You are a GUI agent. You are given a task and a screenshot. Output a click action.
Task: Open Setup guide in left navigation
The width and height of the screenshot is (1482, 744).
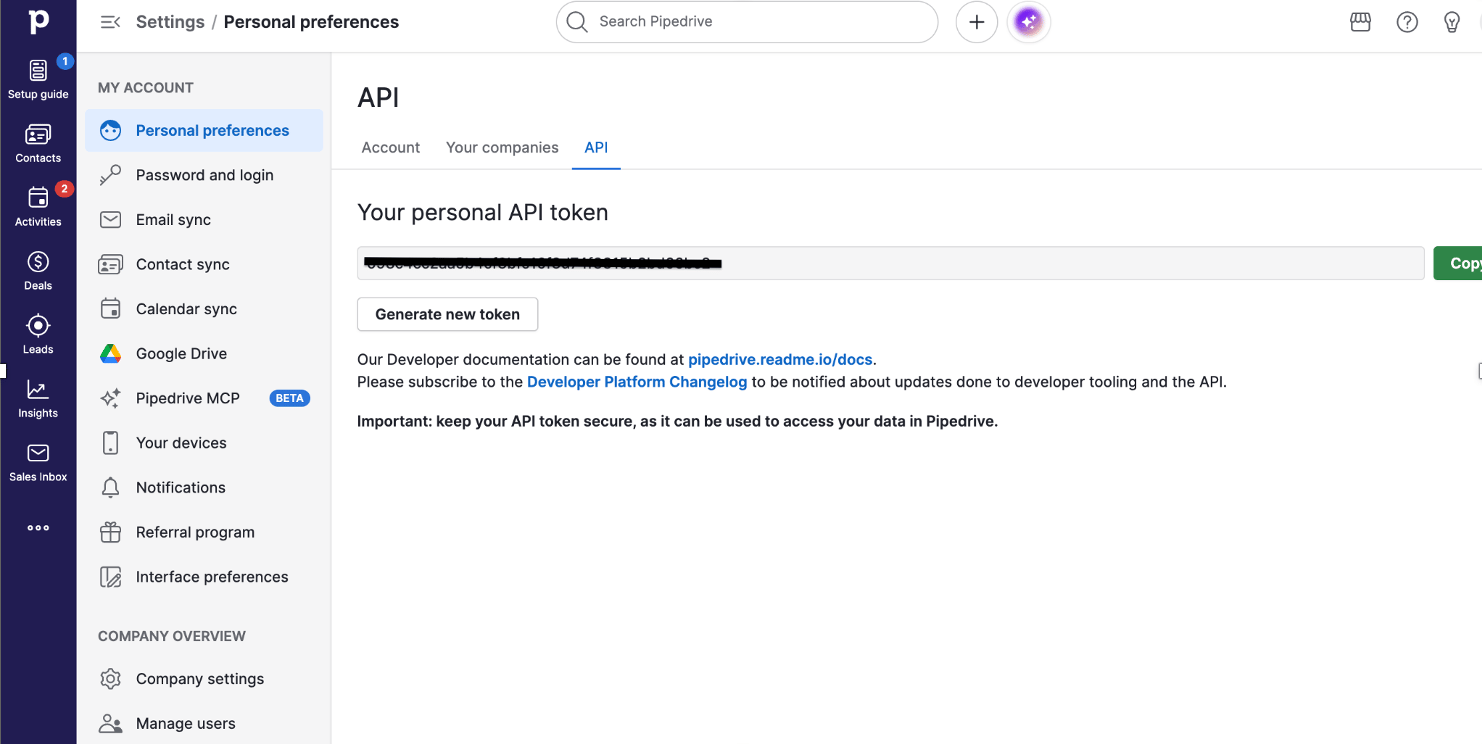(x=38, y=78)
